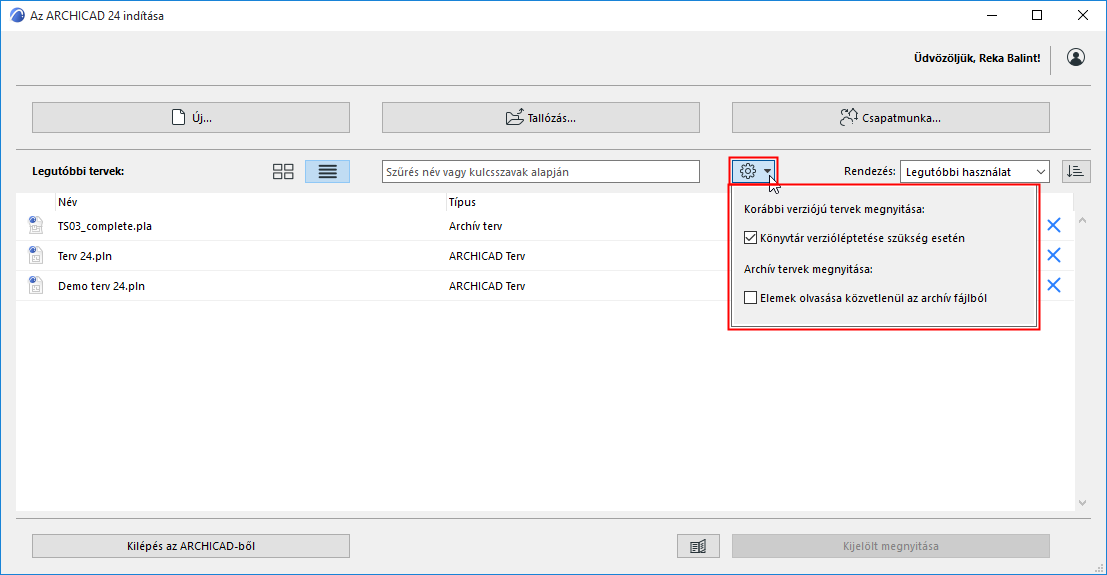This screenshot has height=575, width=1107.
Task: Open the gear settings dropdown
Action: pyautogui.click(x=754, y=171)
